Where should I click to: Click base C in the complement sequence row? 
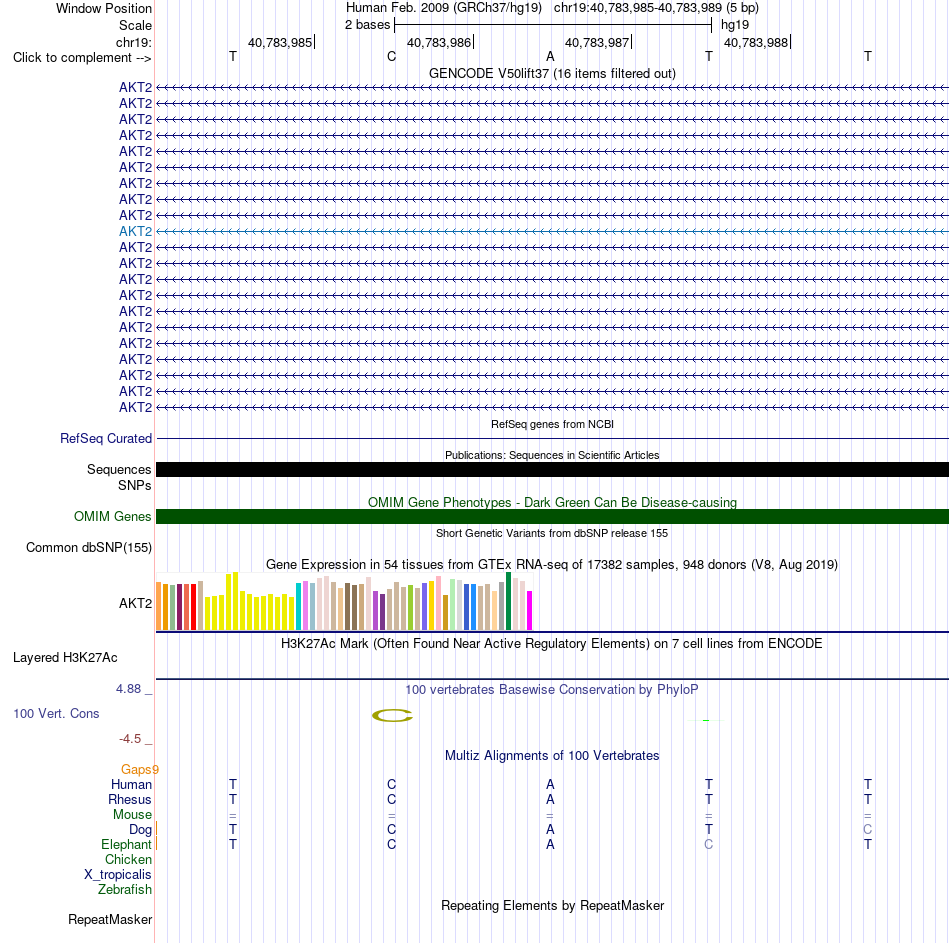click(x=391, y=56)
